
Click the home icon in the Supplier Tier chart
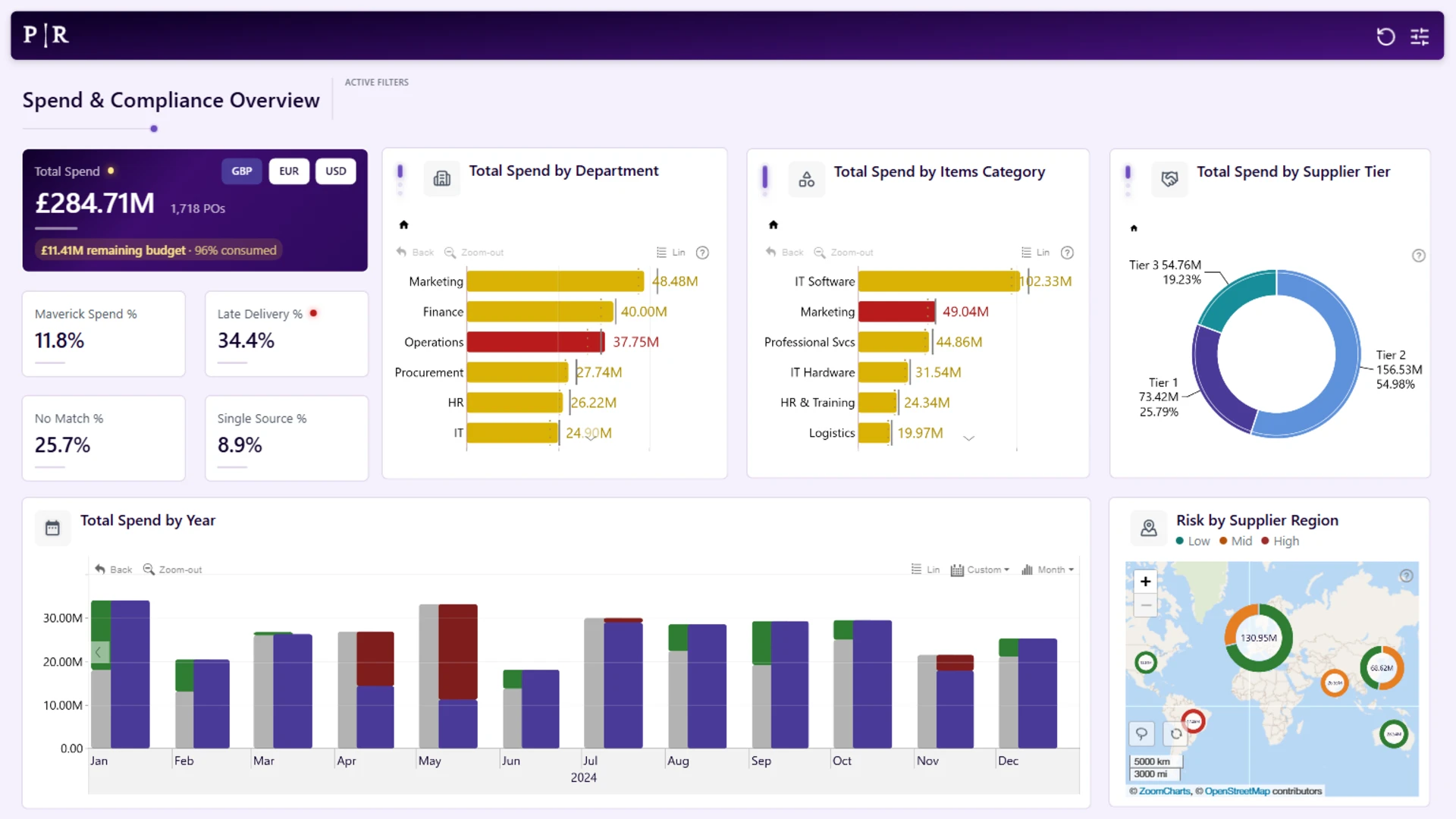[x=1134, y=228]
